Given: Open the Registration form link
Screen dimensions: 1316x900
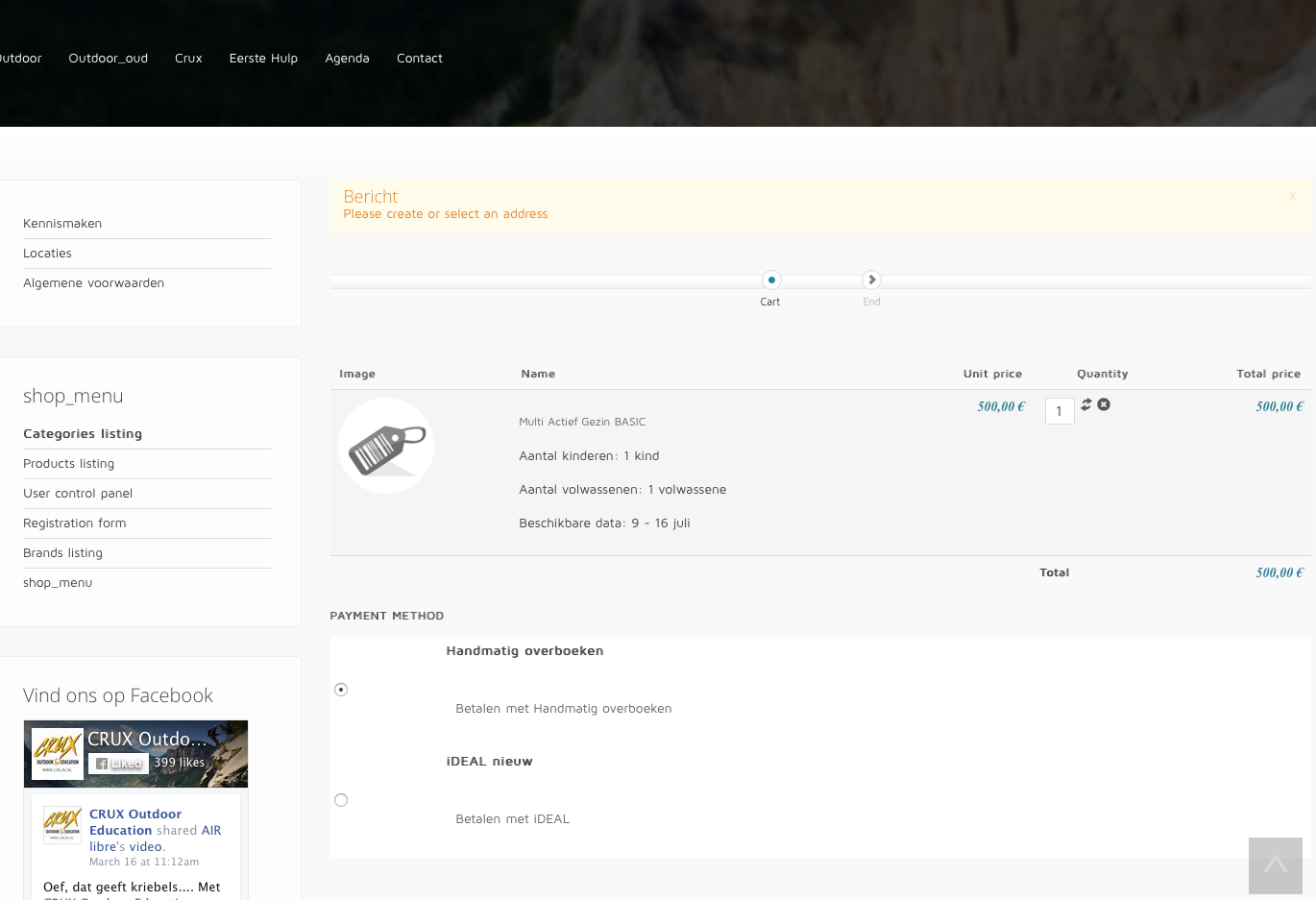Looking at the screenshot, I should pos(74,523).
